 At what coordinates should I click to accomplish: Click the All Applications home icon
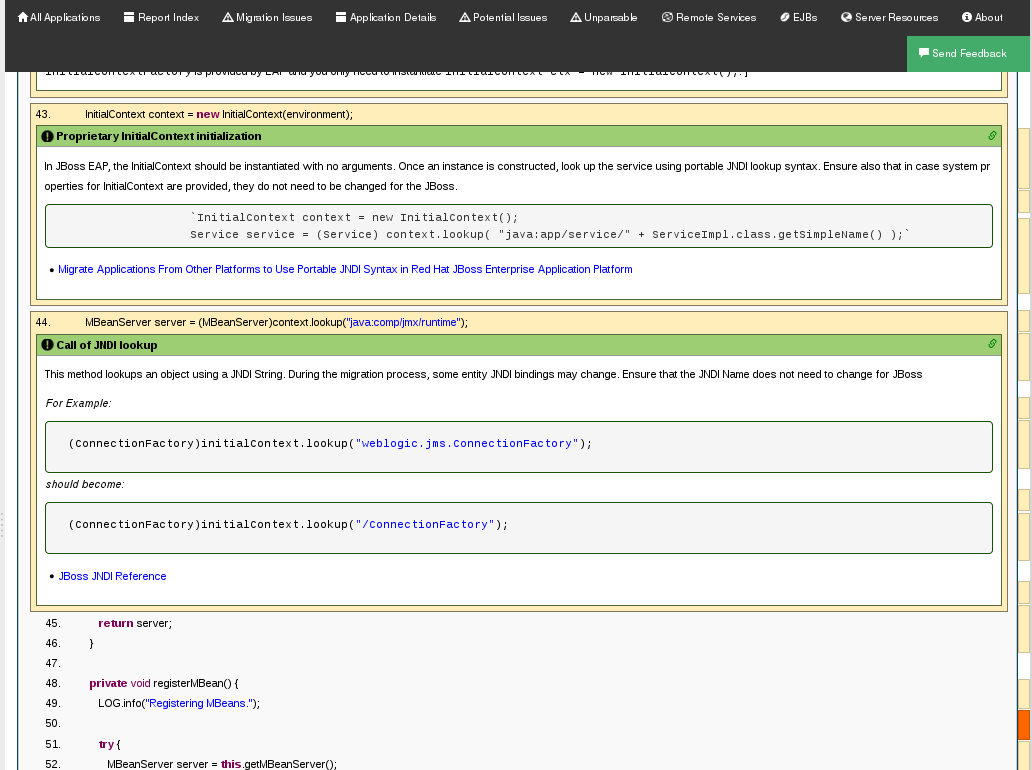25,16
